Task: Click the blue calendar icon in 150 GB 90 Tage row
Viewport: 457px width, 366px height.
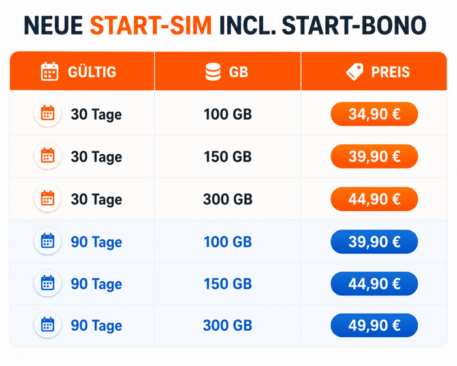Action: [48, 283]
